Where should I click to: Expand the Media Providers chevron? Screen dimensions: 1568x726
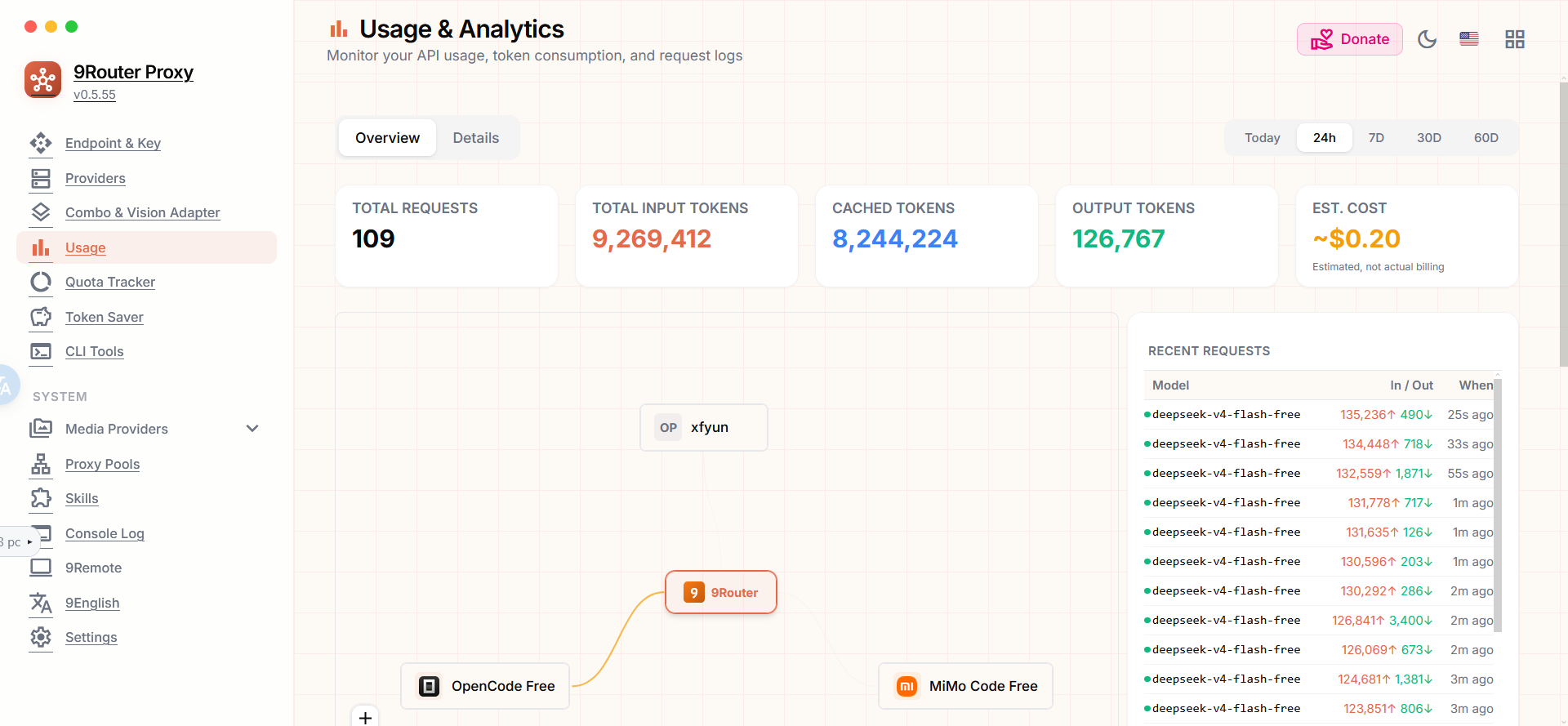point(252,429)
